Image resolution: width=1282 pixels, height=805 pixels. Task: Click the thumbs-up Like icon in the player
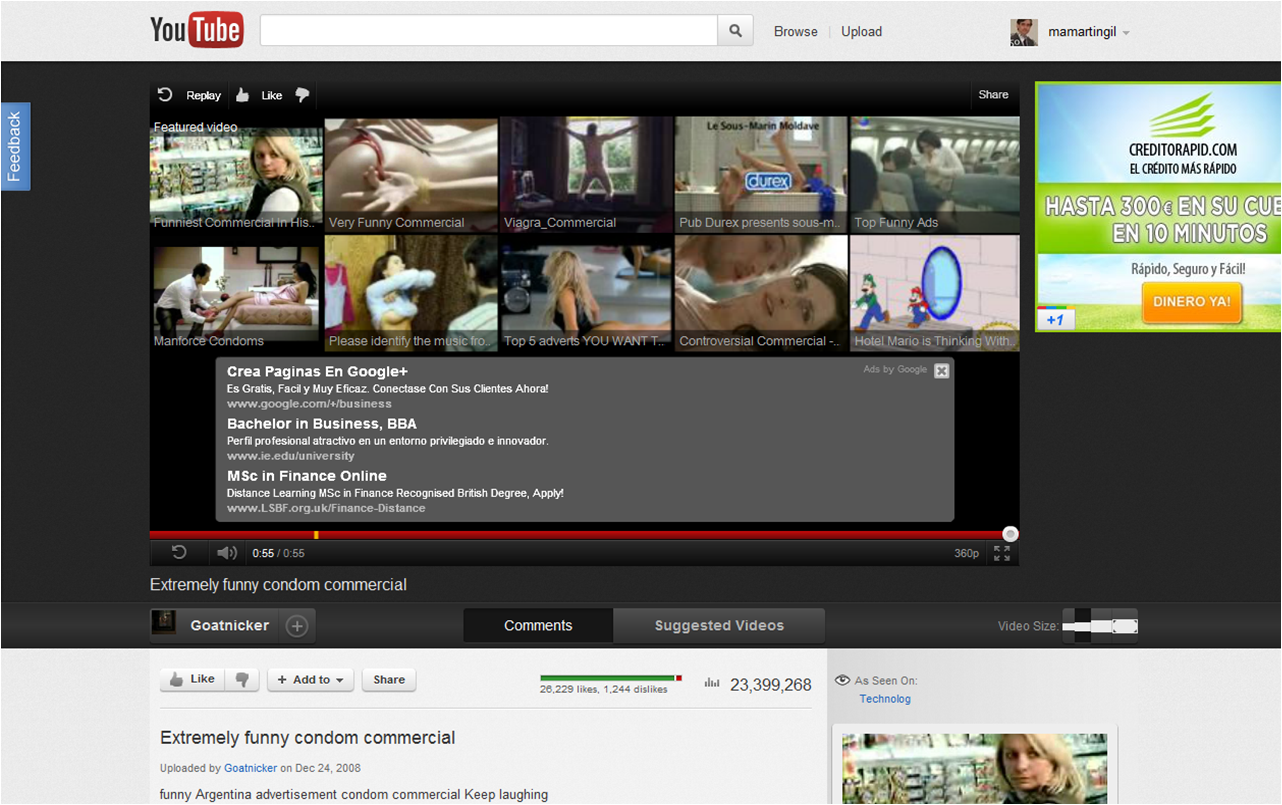[242, 95]
